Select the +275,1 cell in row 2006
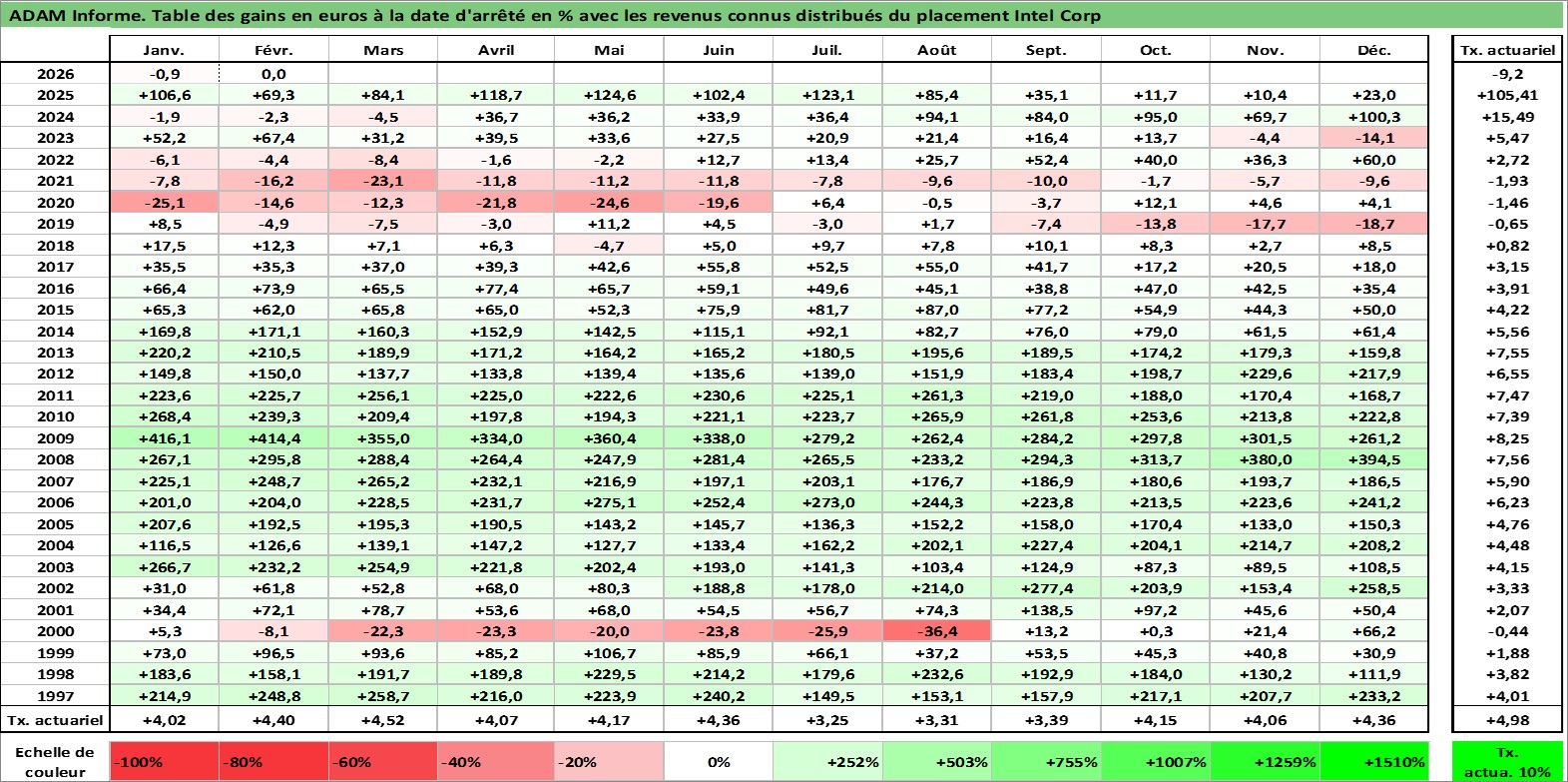The height and width of the screenshot is (782, 1568). 609,502
